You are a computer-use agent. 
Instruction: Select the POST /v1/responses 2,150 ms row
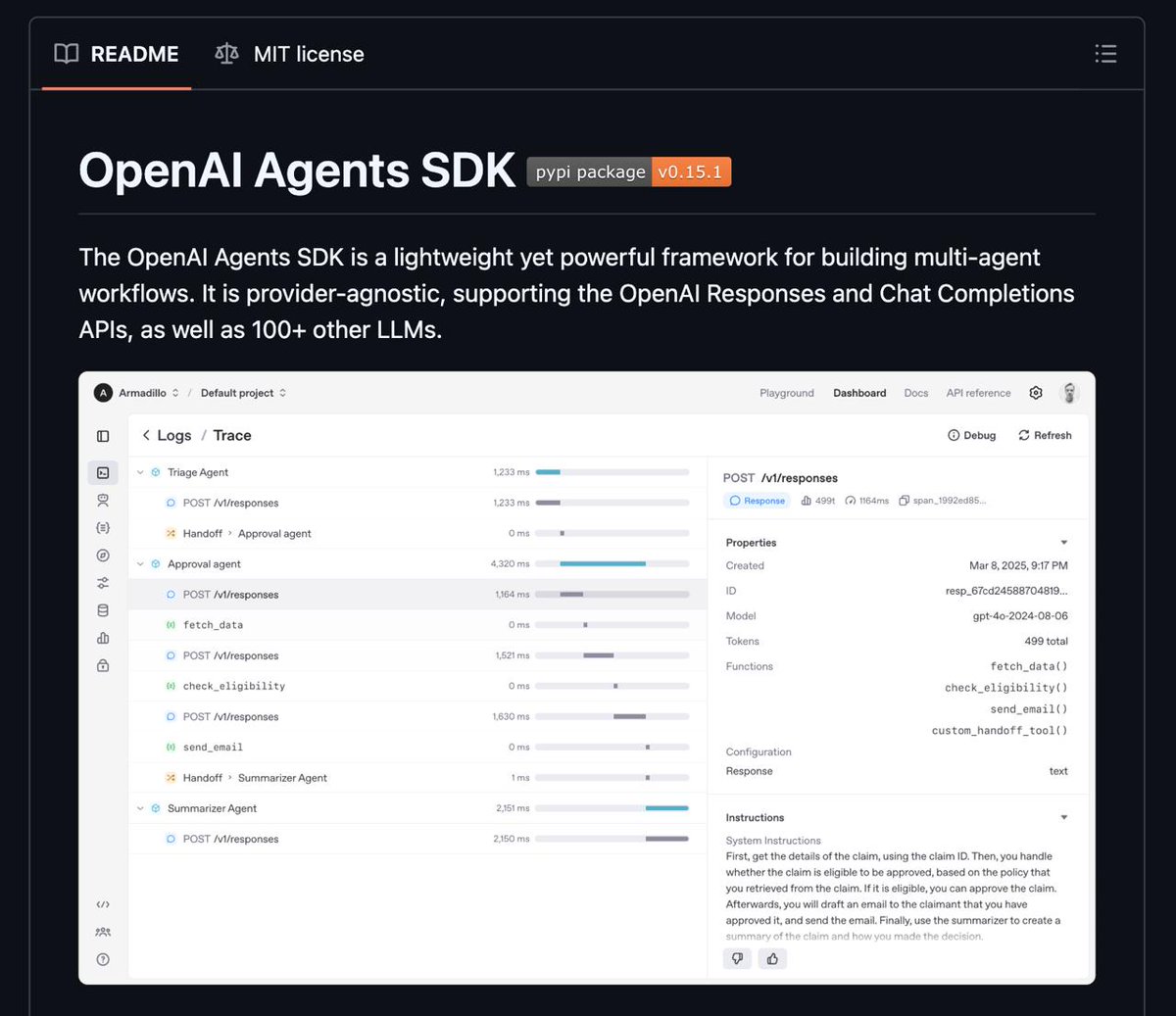coord(417,839)
